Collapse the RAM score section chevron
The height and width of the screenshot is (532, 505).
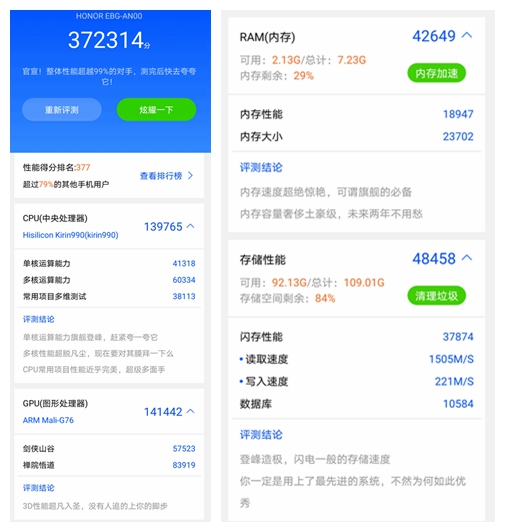click(467, 35)
